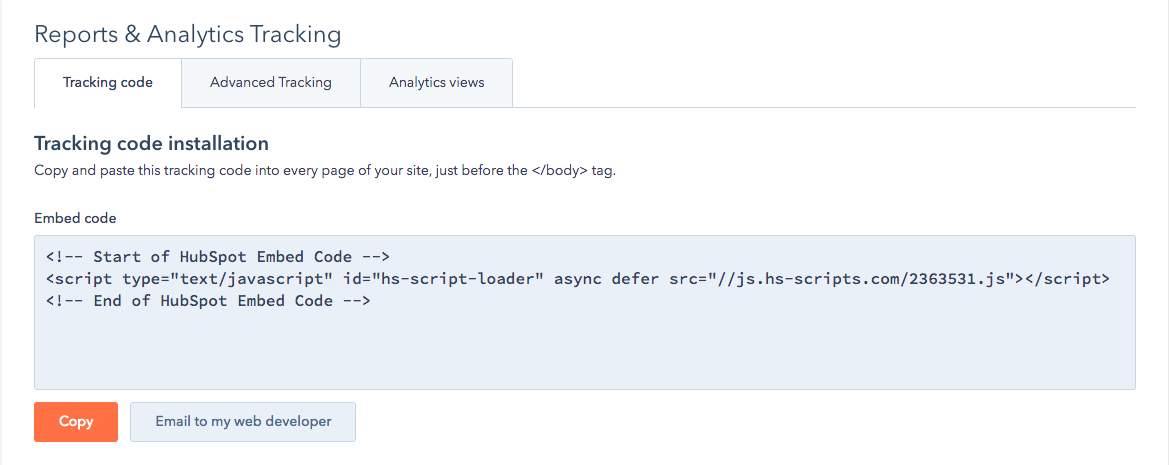Image resolution: width=1169 pixels, height=465 pixels.
Task: Click the 'Copy and paste this tracking code' instruction text
Action: coord(325,170)
